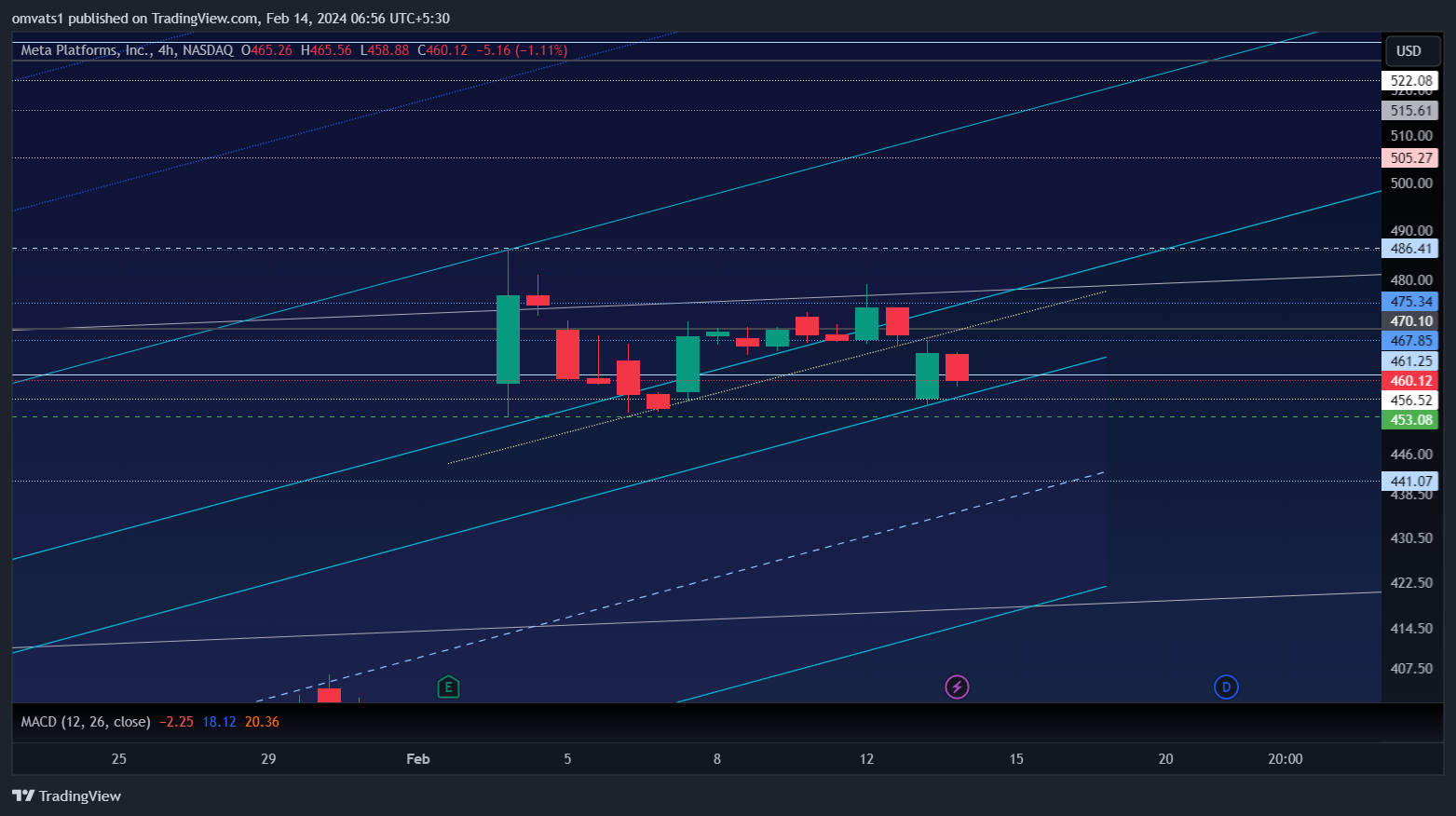Select the 486.41 price label
This screenshot has height=816, width=1456.
(1410, 249)
